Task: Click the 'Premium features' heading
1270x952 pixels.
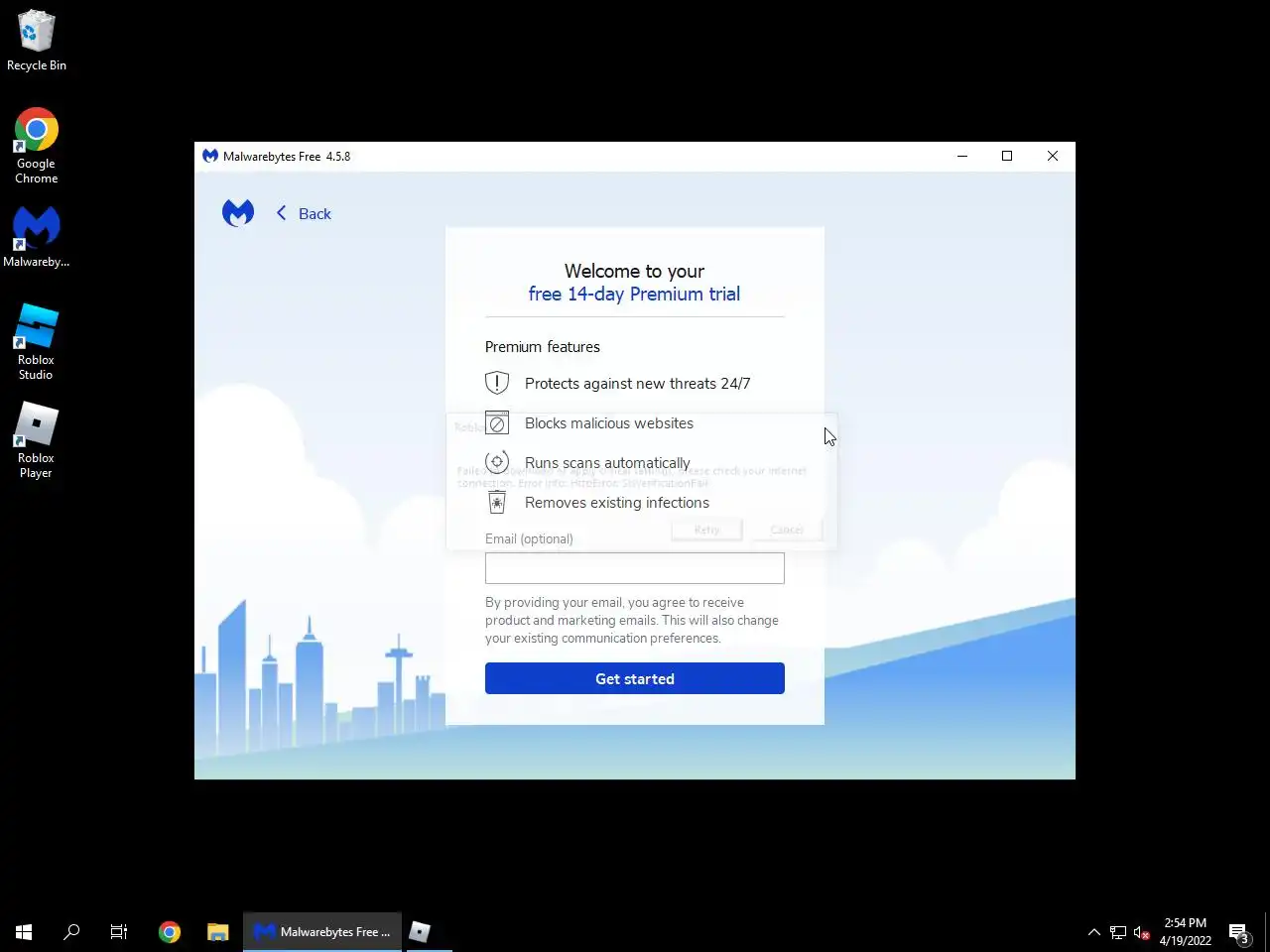Action: (543, 346)
